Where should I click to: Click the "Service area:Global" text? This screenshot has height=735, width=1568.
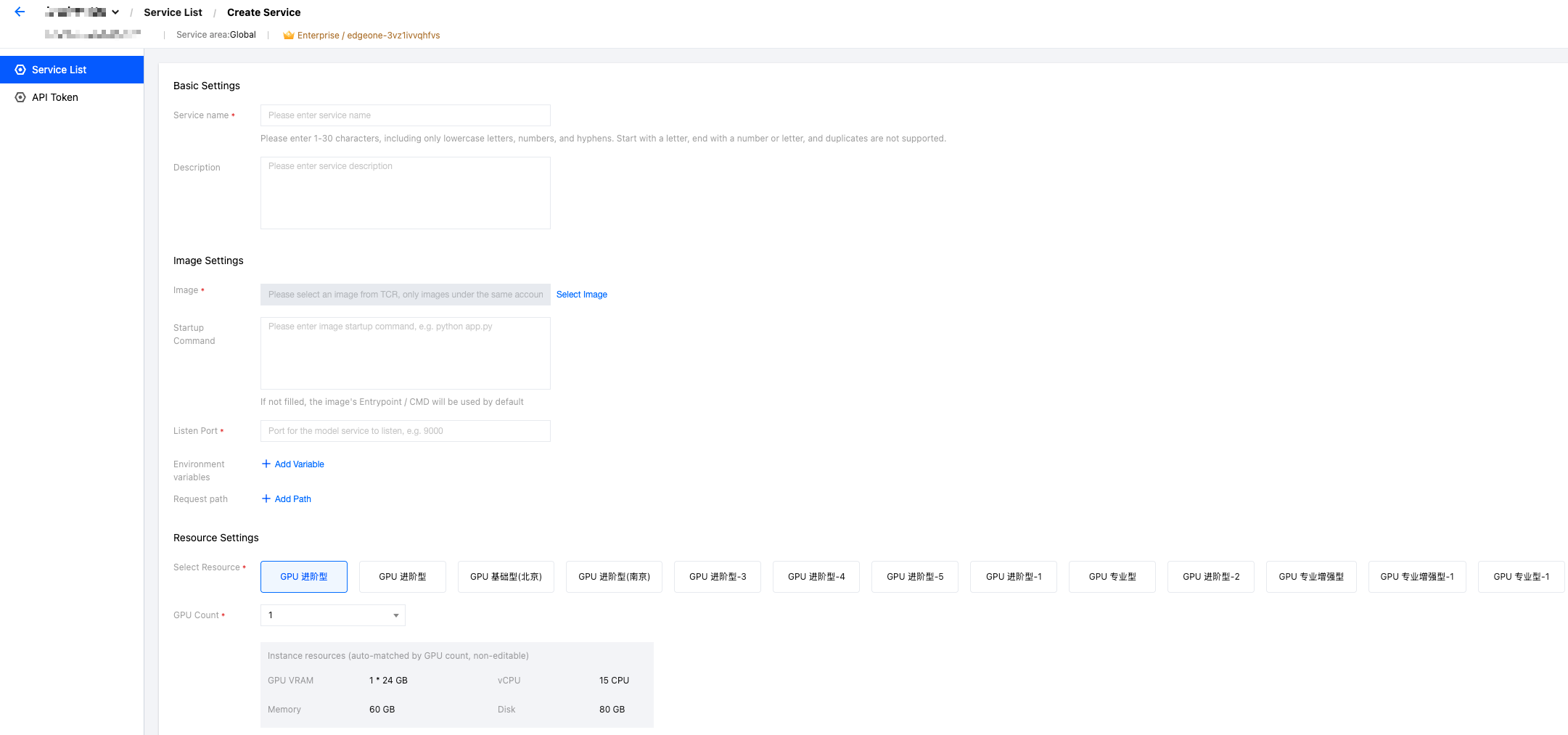pyautogui.click(x=216, y=35)
